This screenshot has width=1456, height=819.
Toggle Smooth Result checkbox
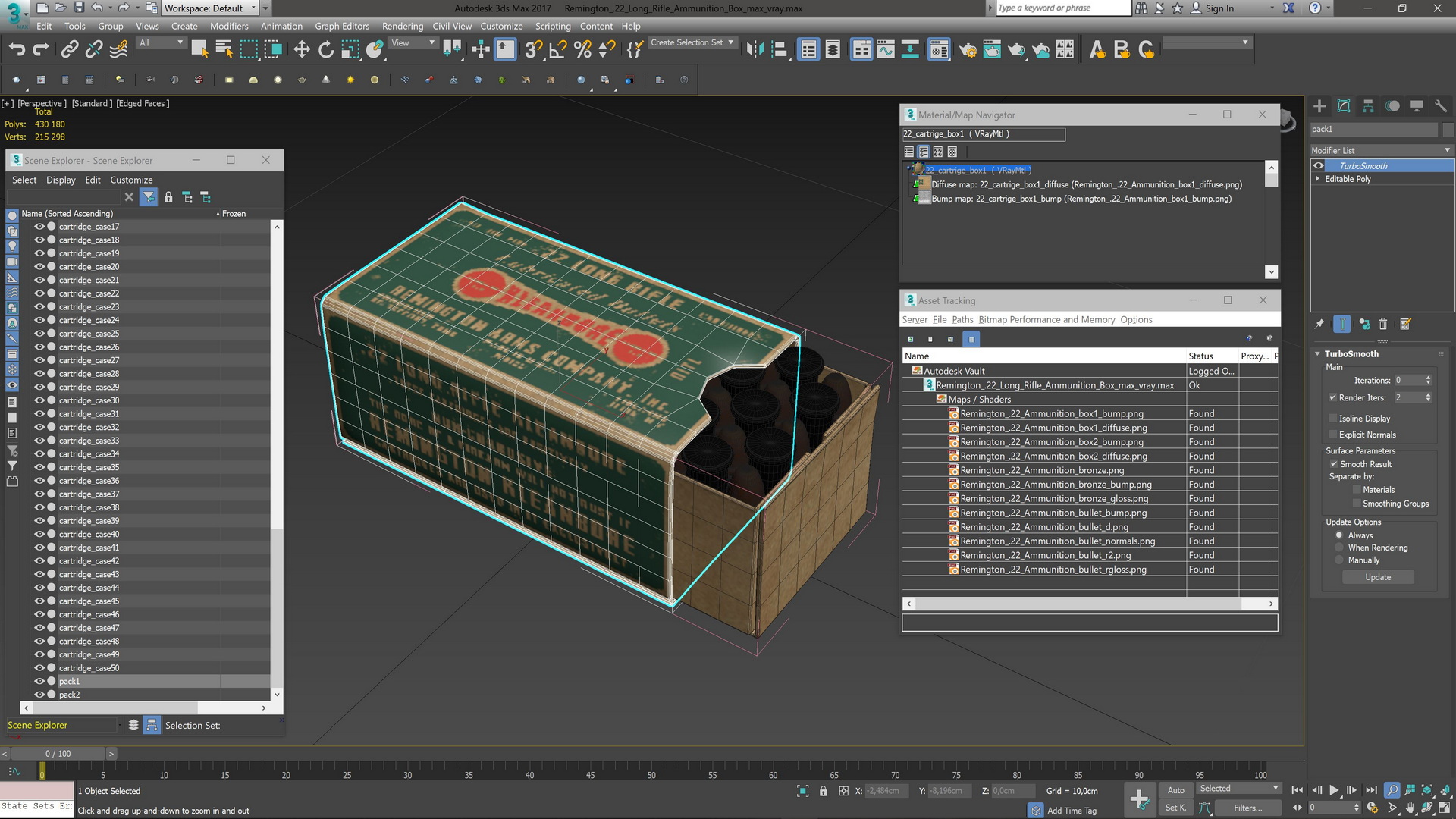tap(1333, 464)
